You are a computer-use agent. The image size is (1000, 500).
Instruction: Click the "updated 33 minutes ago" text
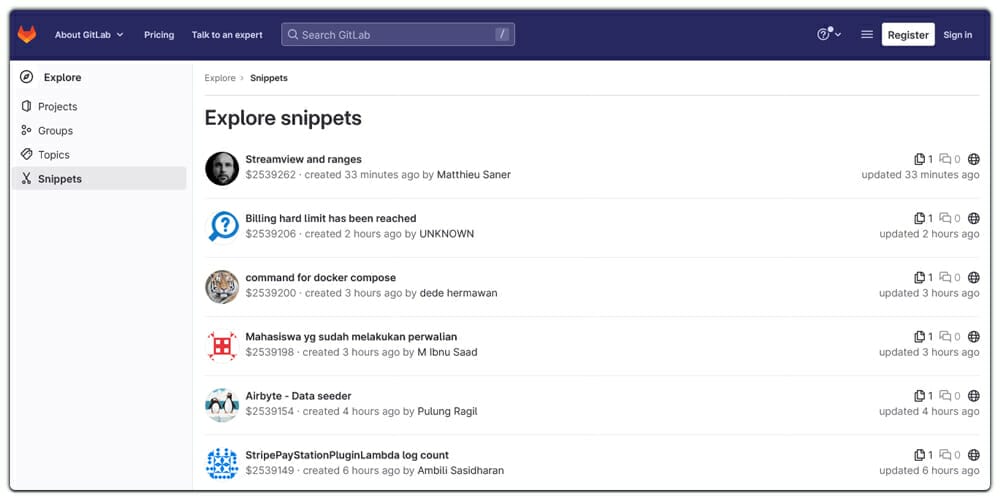click(x=920, y=175)
